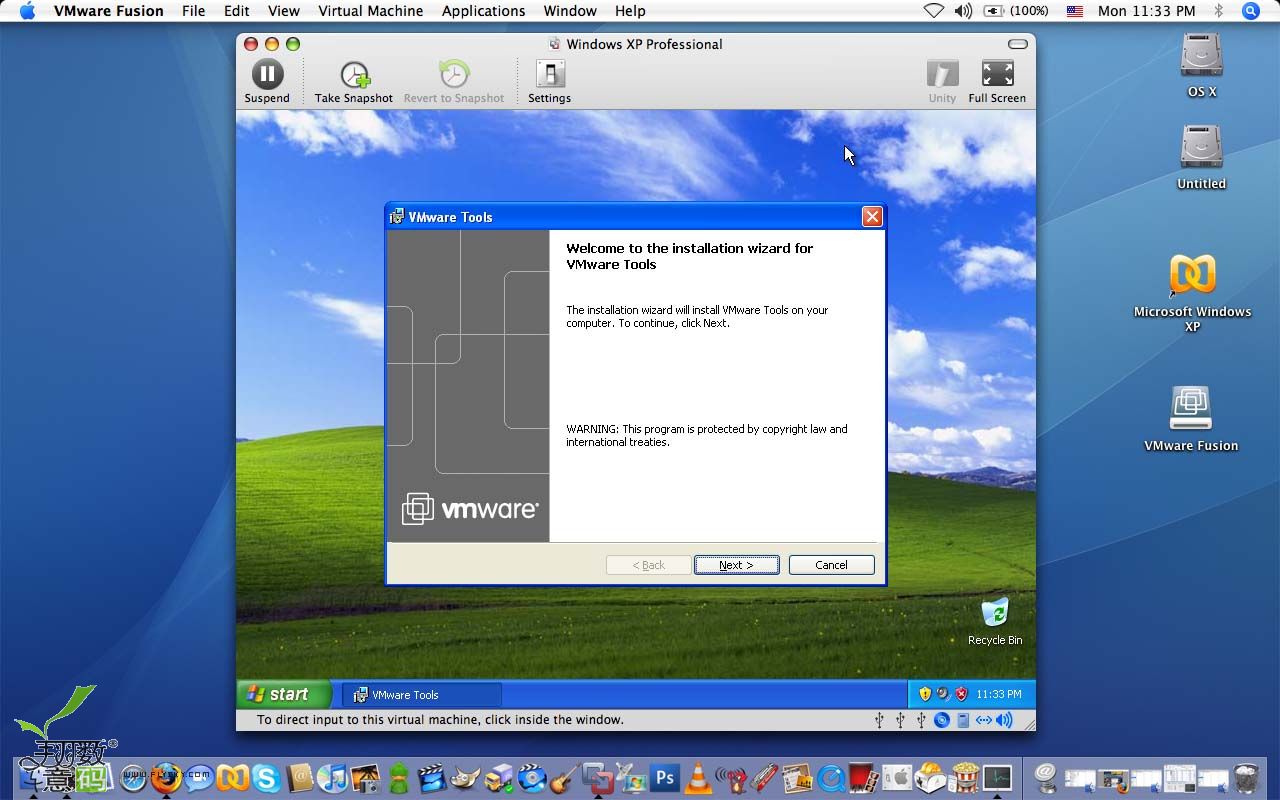
Task: Click the Bluetooth menu bar icon
Action: click(1218, 11)
